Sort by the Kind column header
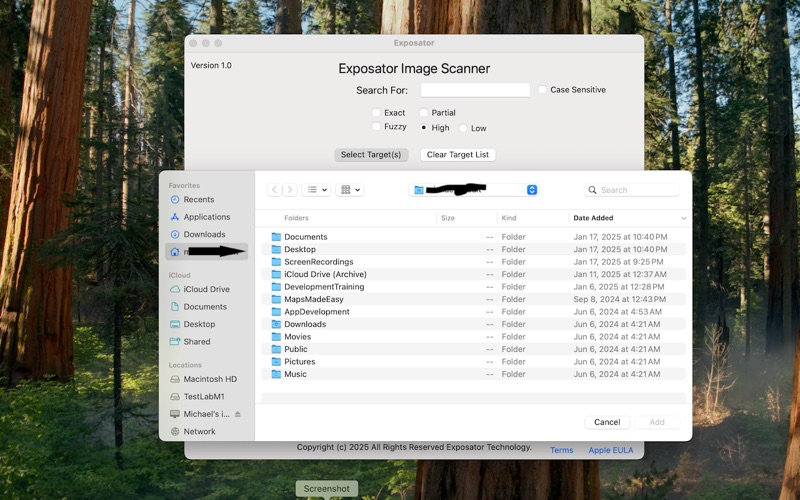The height and width of the screenshot is (500, 800). pos(509,218)
